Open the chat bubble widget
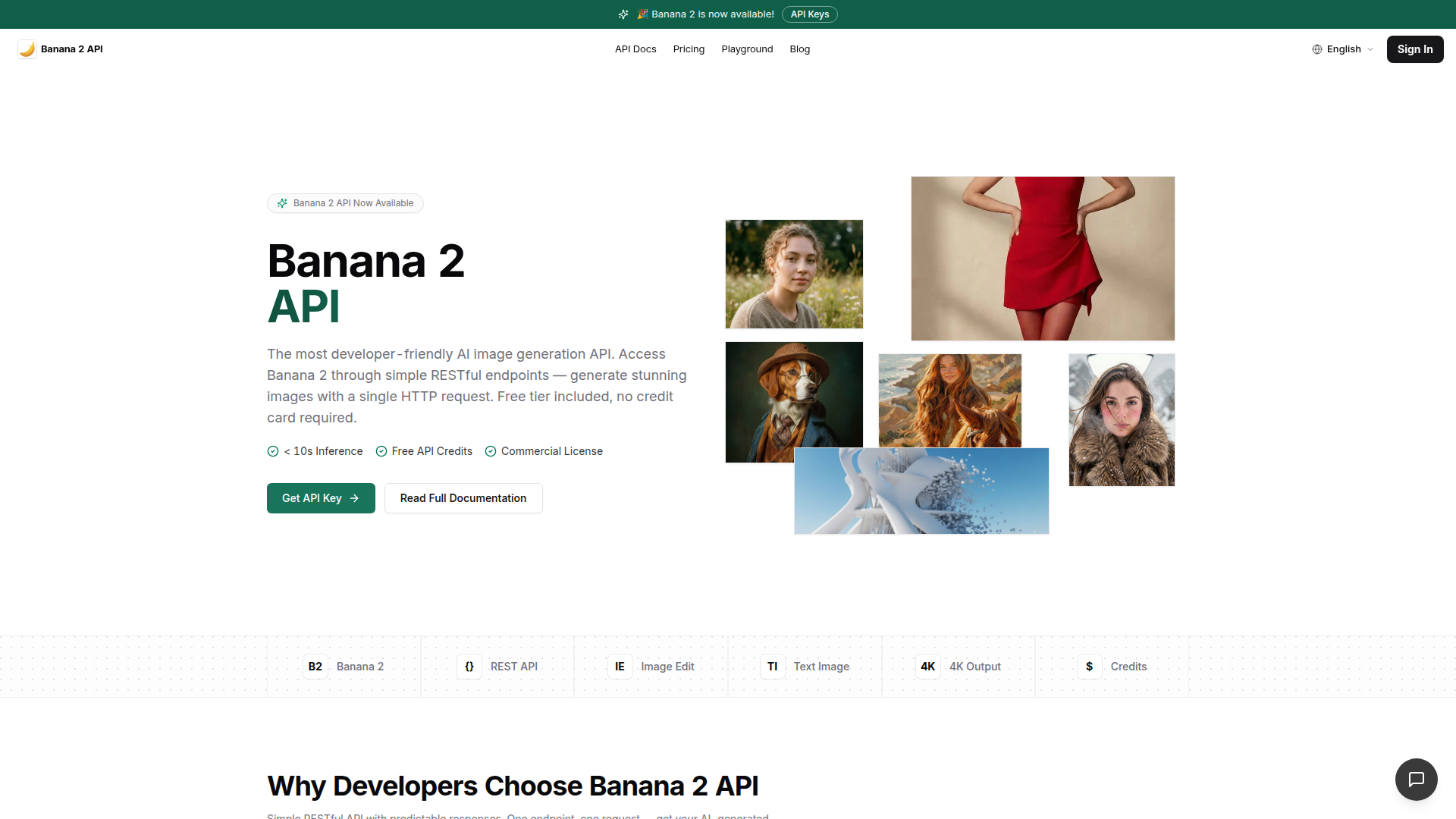 1416,779
